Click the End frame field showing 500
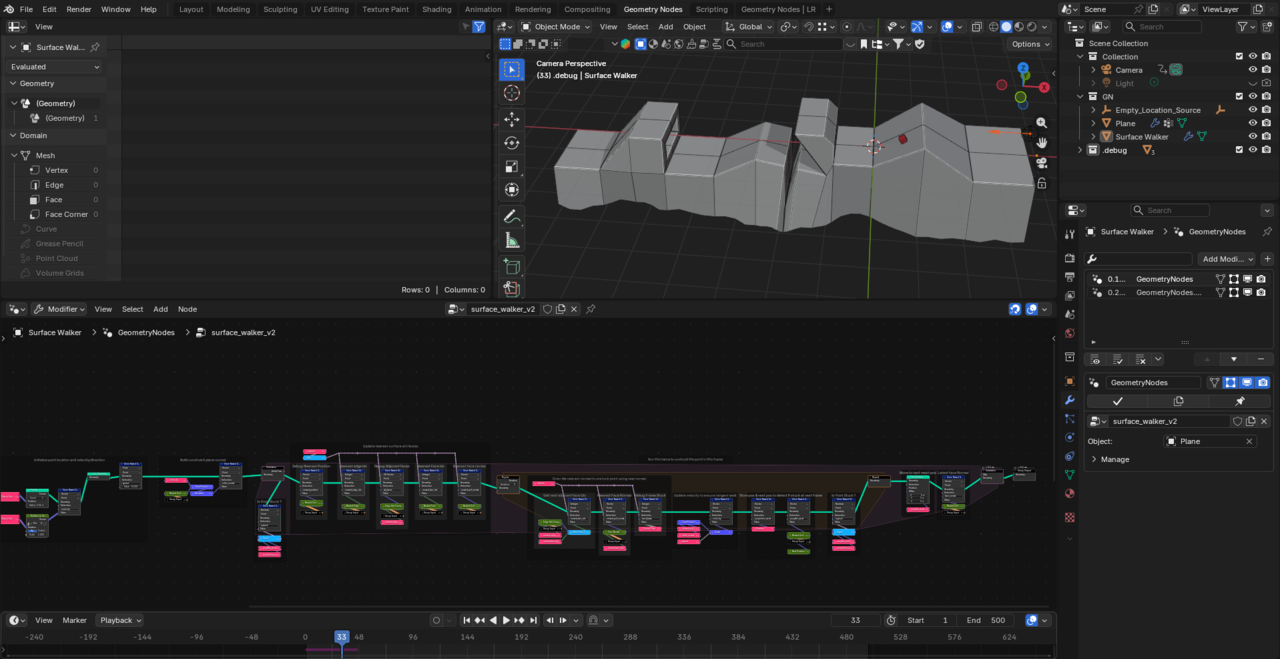Screen dimensions: 1280x659 pyautogui.click(x=986, y=620)
